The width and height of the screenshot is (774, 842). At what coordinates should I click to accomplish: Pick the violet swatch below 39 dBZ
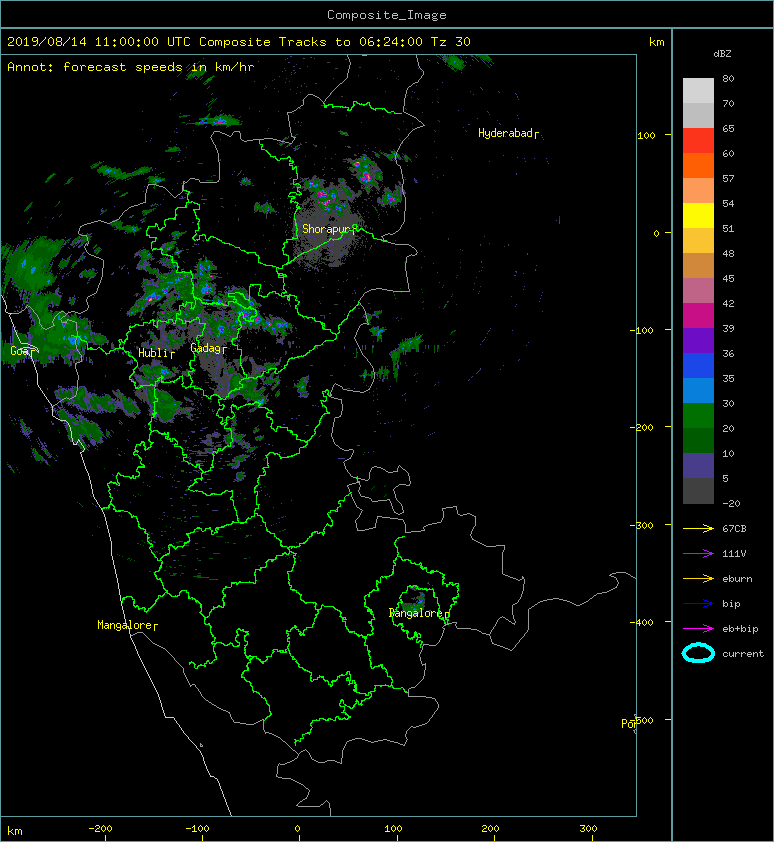pyautogui.click(x=698, y=340)
